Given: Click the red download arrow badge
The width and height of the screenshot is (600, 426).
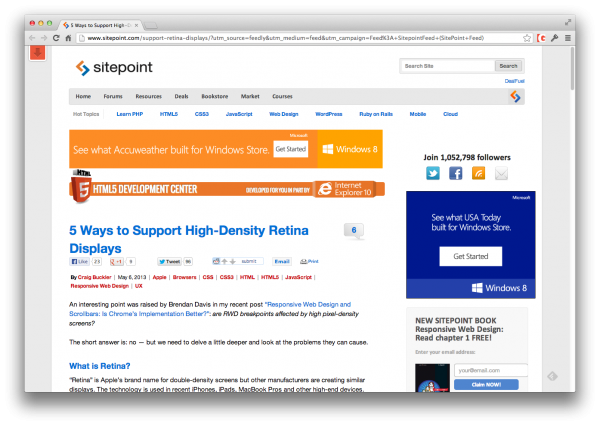Looking at the screenshot, I should click(38, 53).
